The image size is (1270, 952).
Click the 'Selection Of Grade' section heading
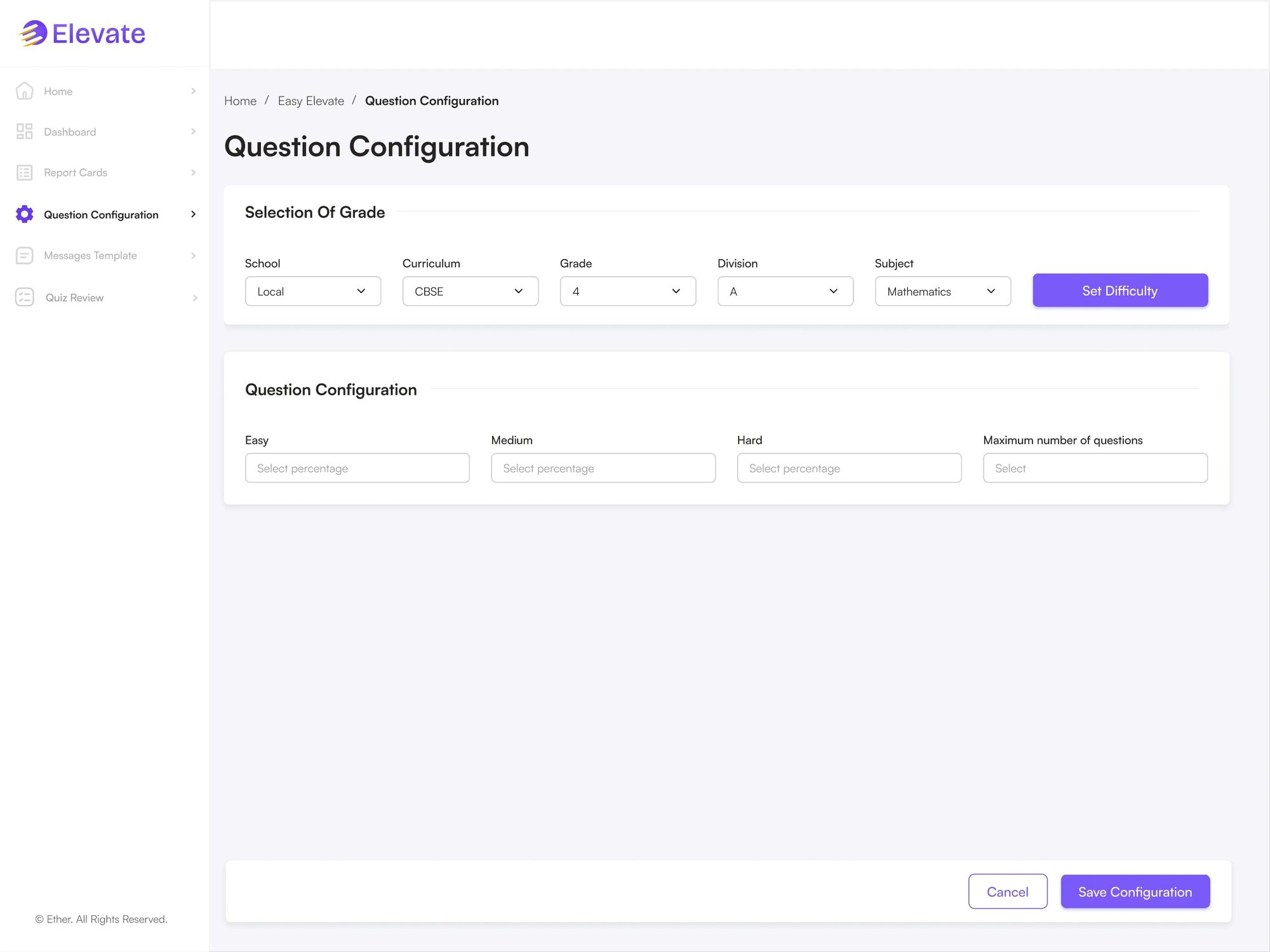[x=315, y=212]
